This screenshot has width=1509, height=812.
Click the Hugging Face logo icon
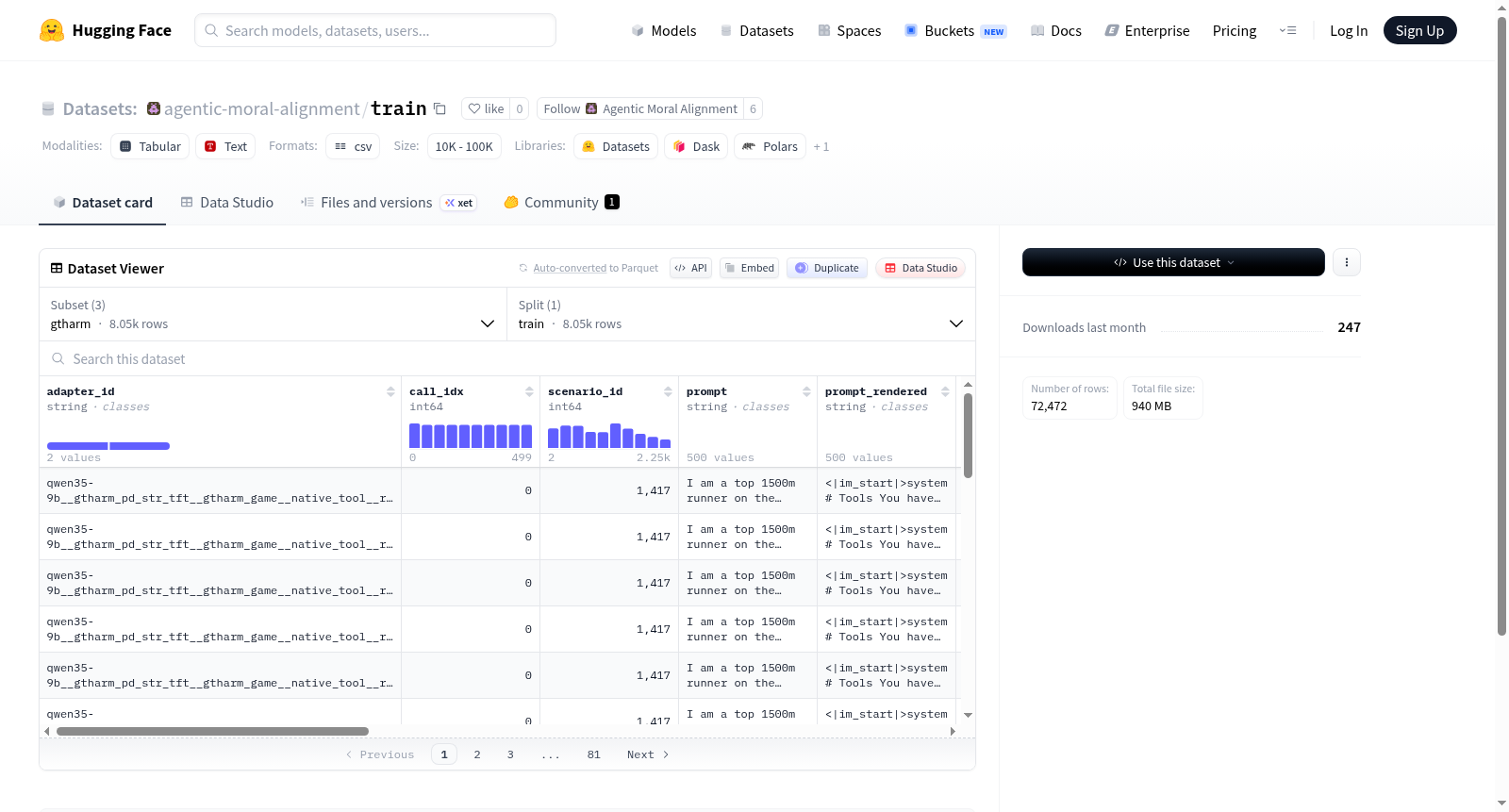tap(52, 30)
